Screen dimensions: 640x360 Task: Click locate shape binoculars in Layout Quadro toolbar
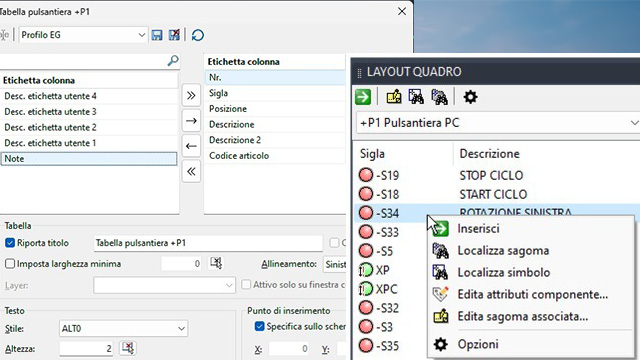440,97
